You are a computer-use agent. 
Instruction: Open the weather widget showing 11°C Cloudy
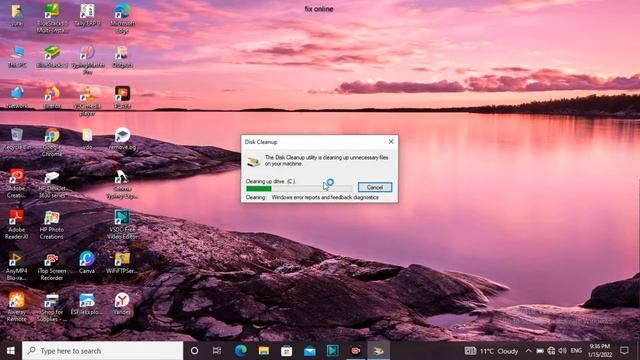click(x=491, y=351)
